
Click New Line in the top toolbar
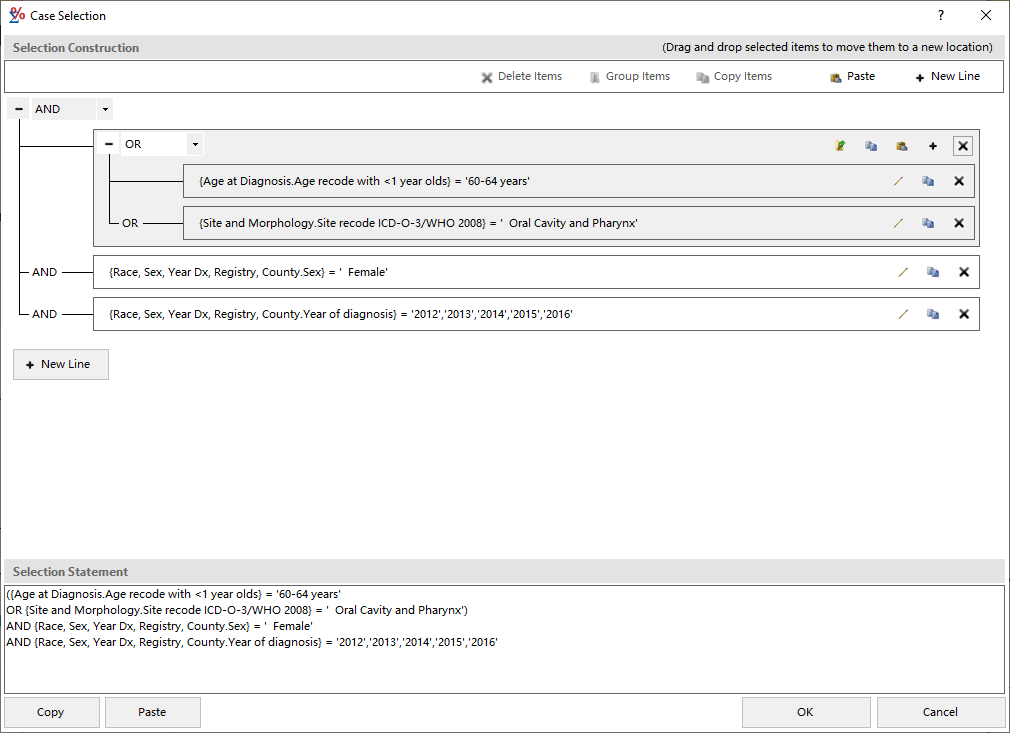pyautogui.click(x=945, y=76)
